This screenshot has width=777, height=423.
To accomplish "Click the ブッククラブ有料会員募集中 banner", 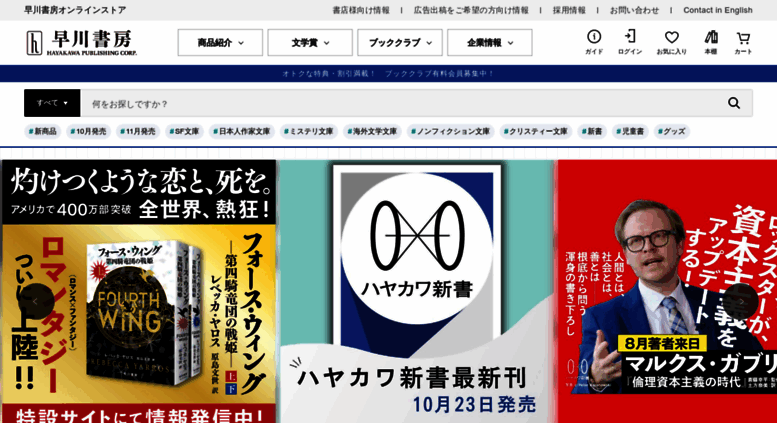I will point(388,73).
